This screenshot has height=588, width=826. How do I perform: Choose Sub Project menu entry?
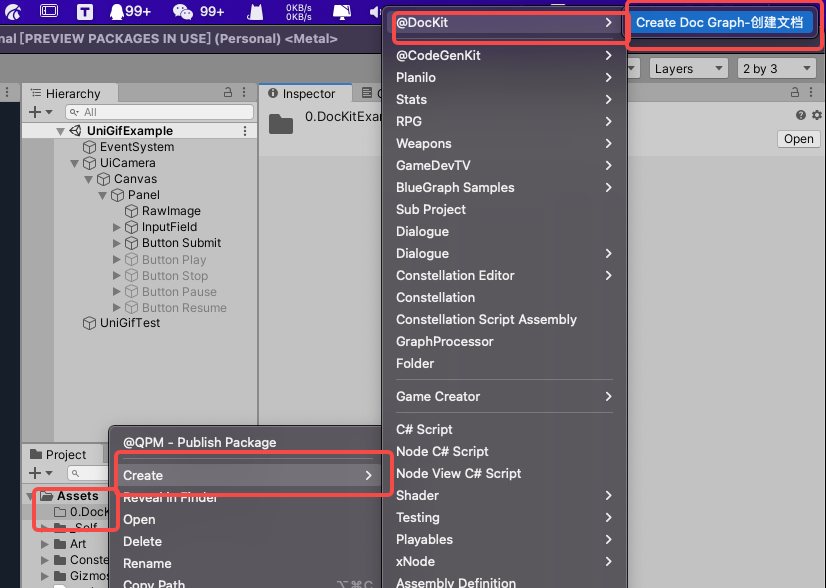pos(505,210)
